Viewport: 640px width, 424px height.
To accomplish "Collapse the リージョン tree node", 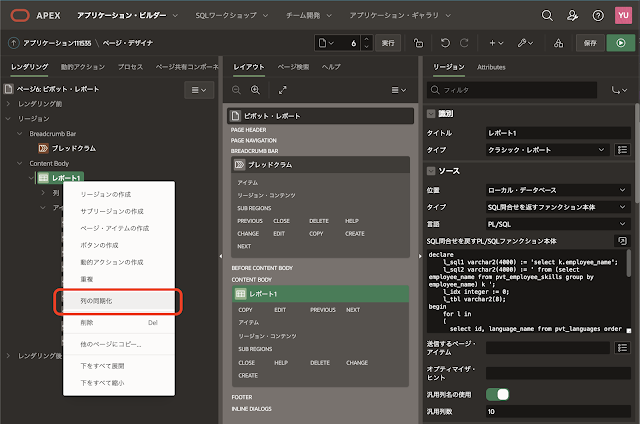I will (8, 118).
